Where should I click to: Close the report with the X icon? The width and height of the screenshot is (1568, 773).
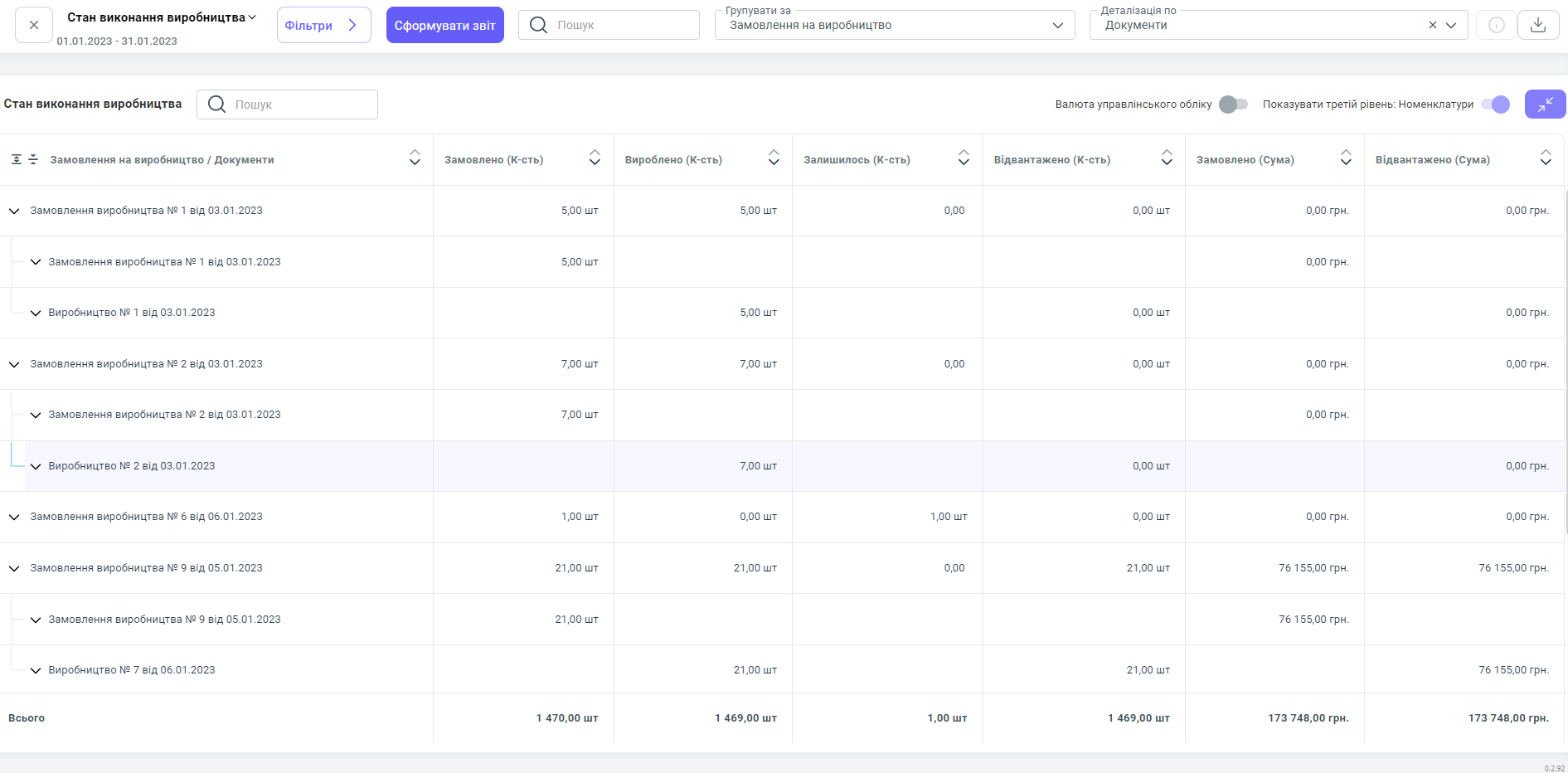34,25
